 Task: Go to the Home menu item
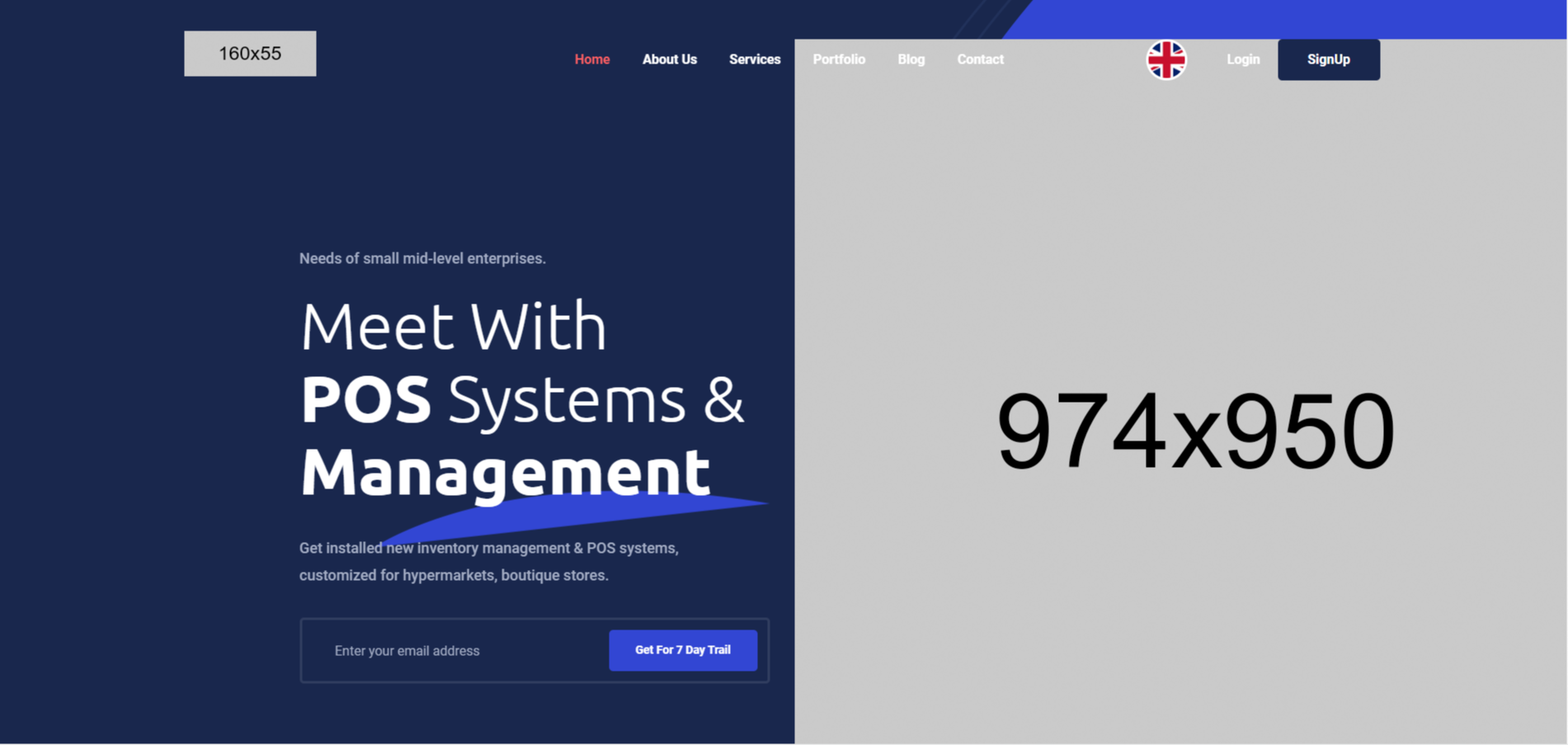pos(591,59)
